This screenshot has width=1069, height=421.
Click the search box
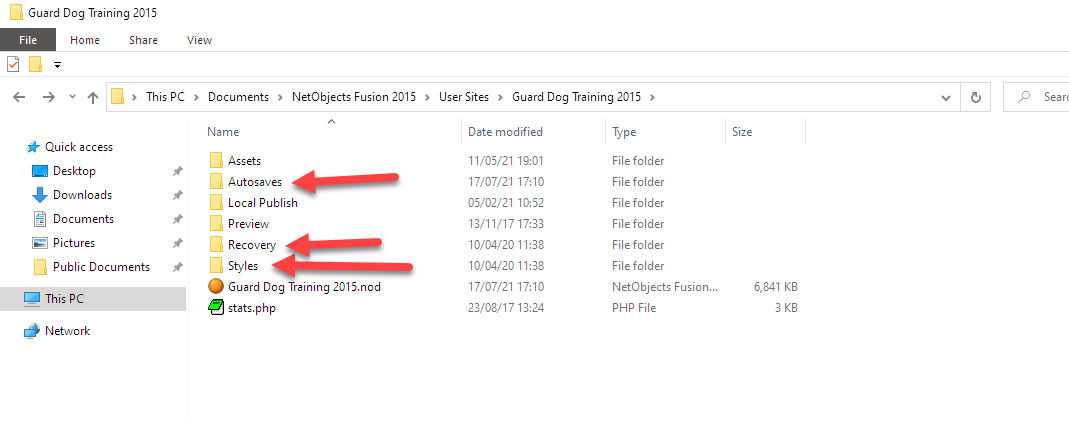[x=1036, y=97]
